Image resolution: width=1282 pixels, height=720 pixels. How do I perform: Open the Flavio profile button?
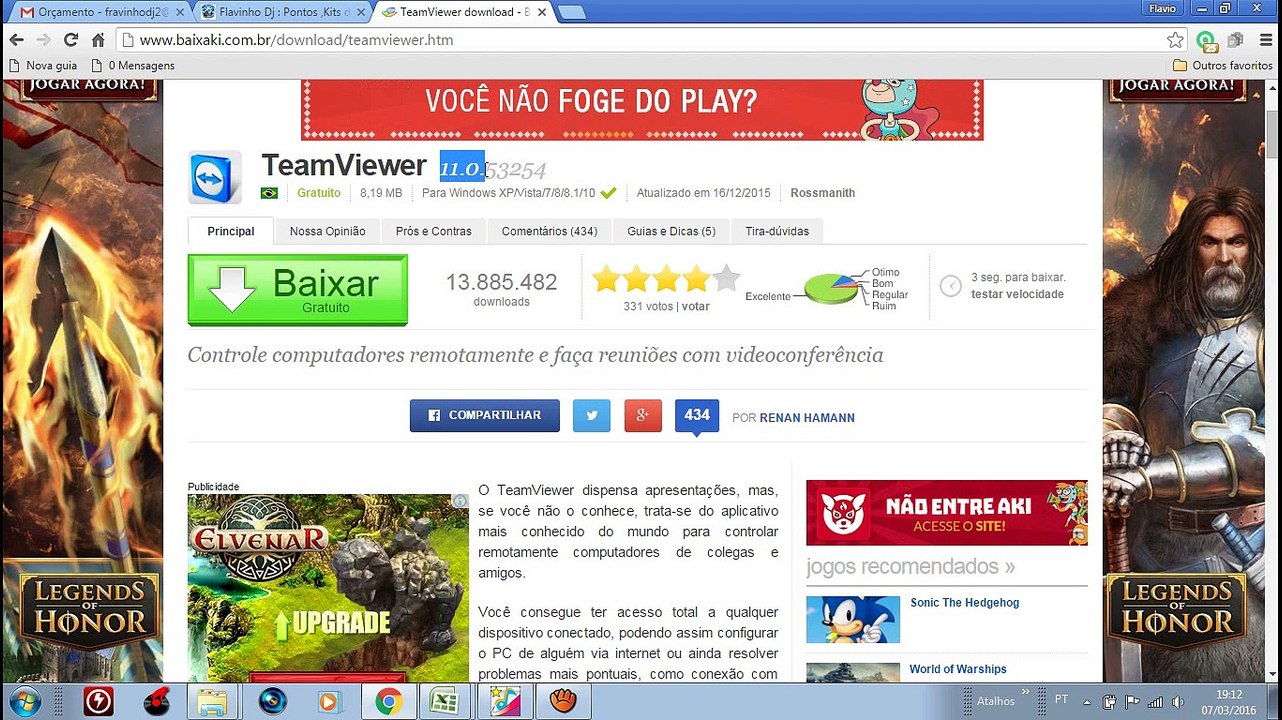[x=1162, y=8]
